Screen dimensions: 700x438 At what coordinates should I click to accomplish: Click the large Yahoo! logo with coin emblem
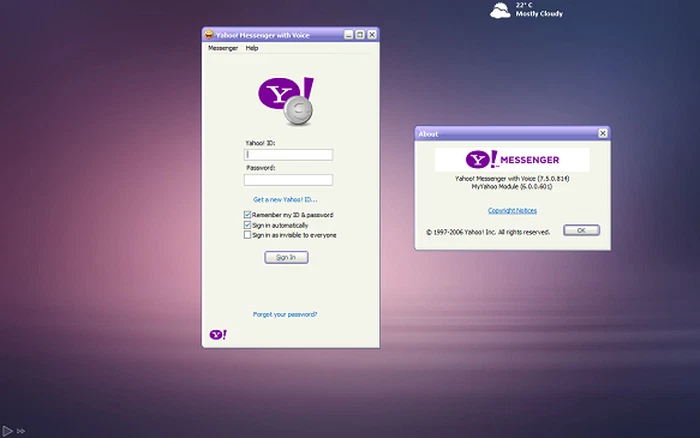click(x=286, y=101)
